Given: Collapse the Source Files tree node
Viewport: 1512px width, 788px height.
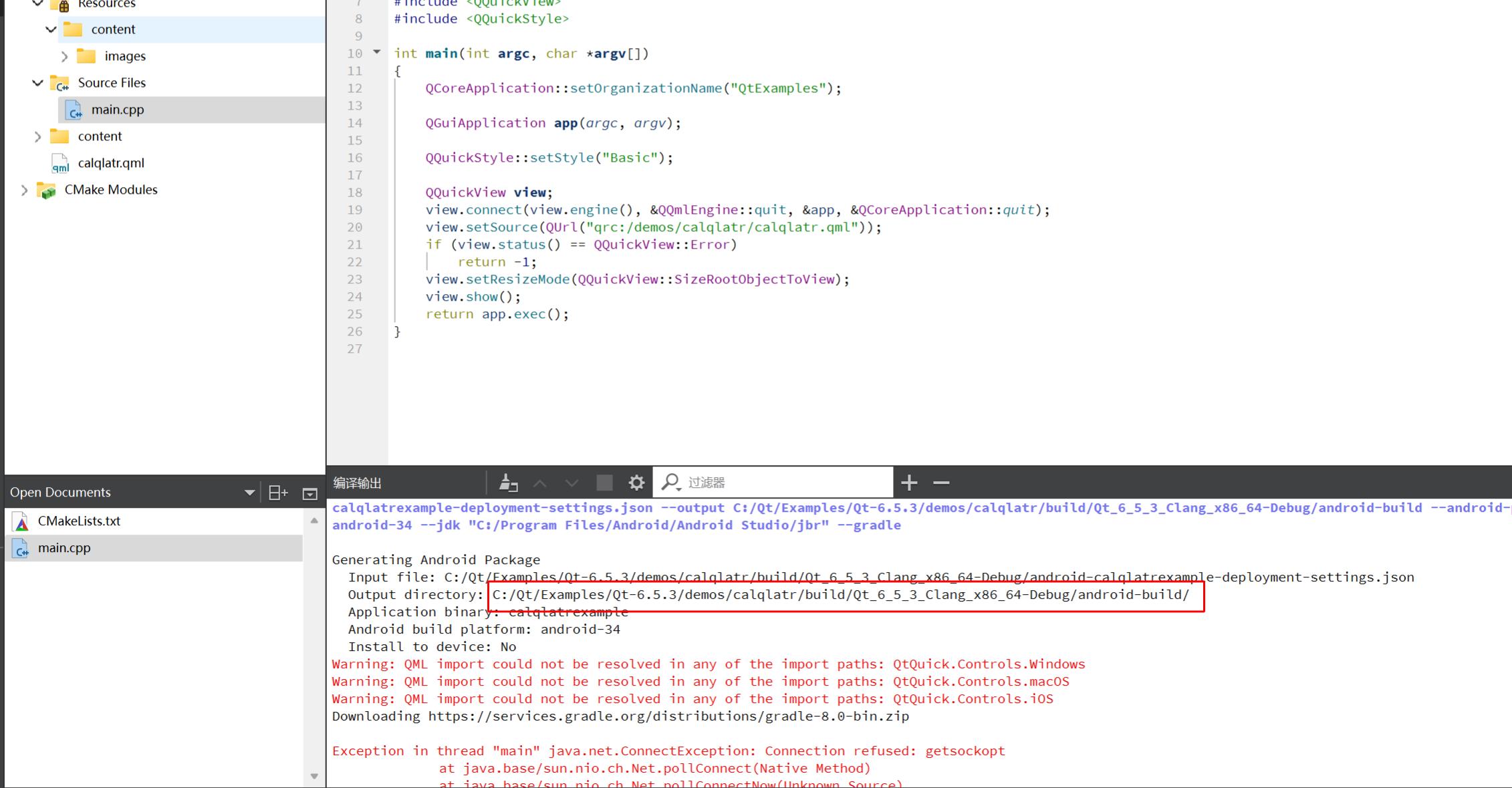Looking at the screenshot, I should 37,83.
